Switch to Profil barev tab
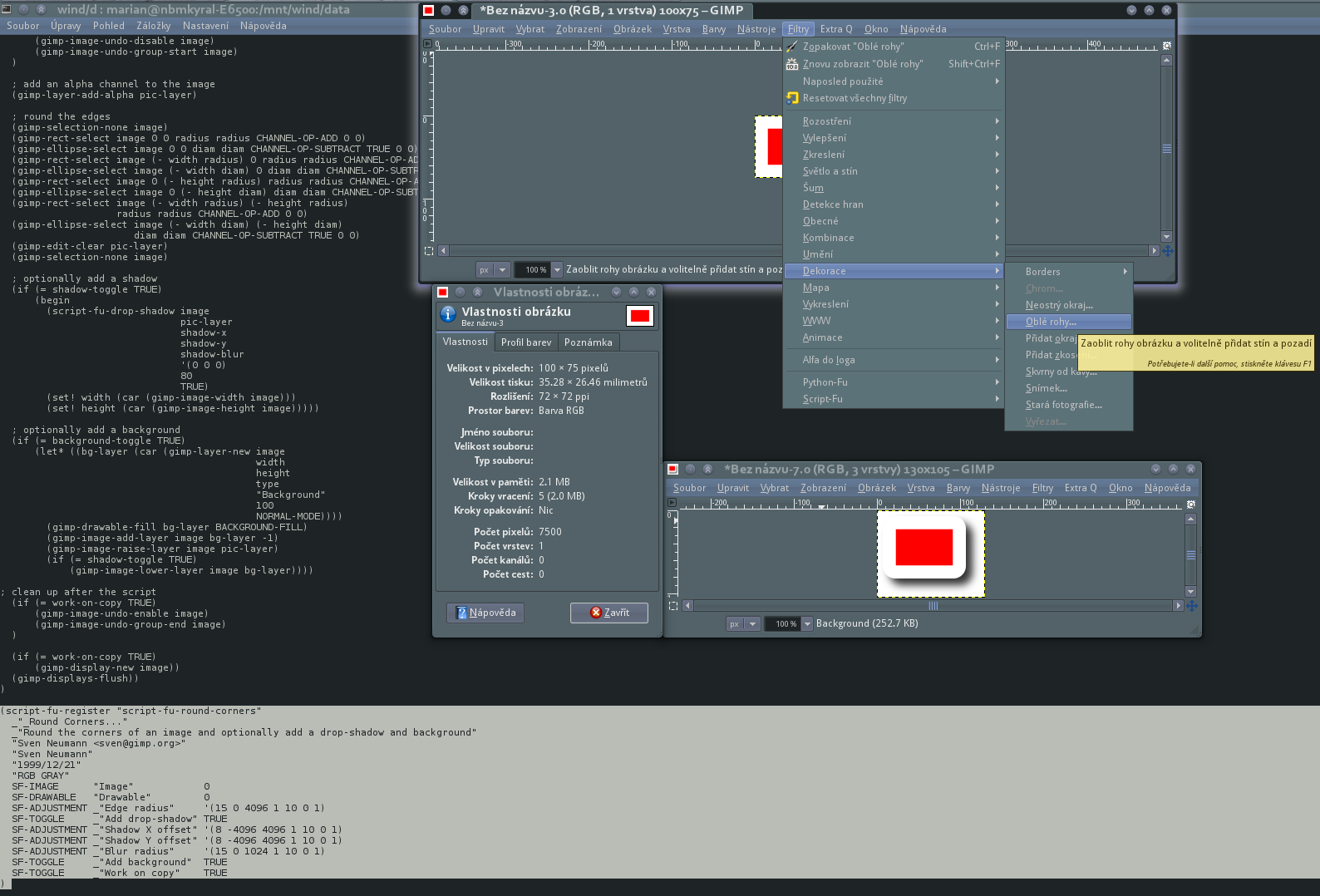Viewport: 1320px width, 896px height. [x=526, y=342]
